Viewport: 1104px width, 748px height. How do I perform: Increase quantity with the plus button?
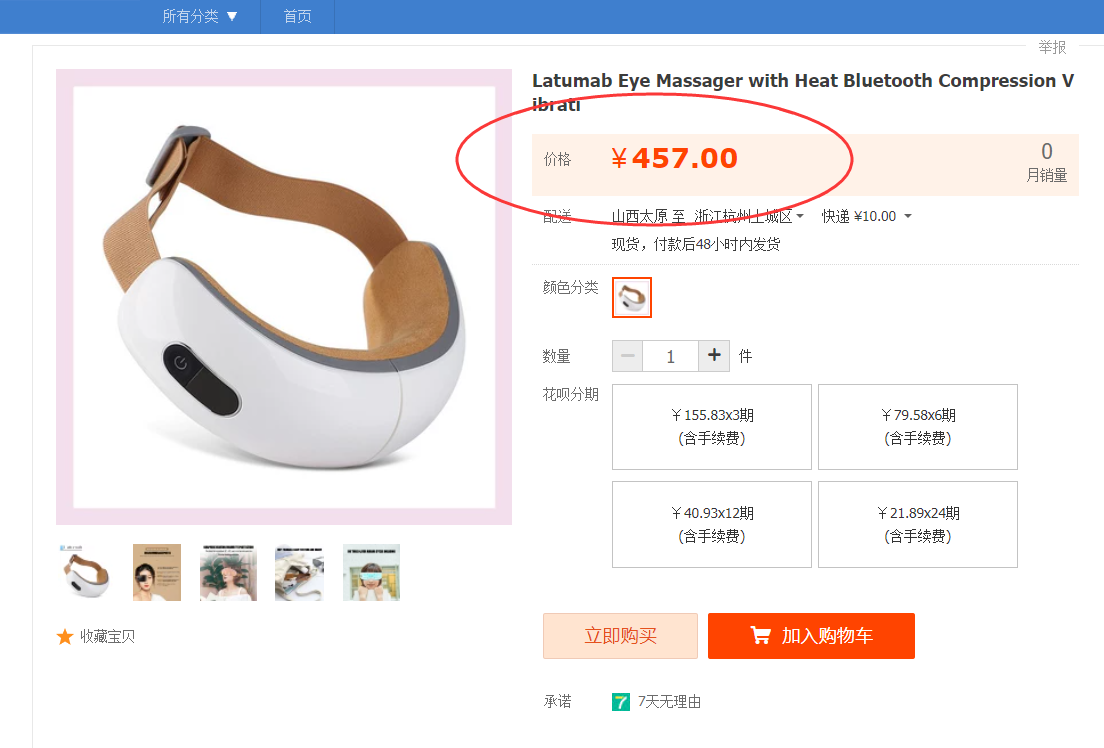[x=714, y=356]
